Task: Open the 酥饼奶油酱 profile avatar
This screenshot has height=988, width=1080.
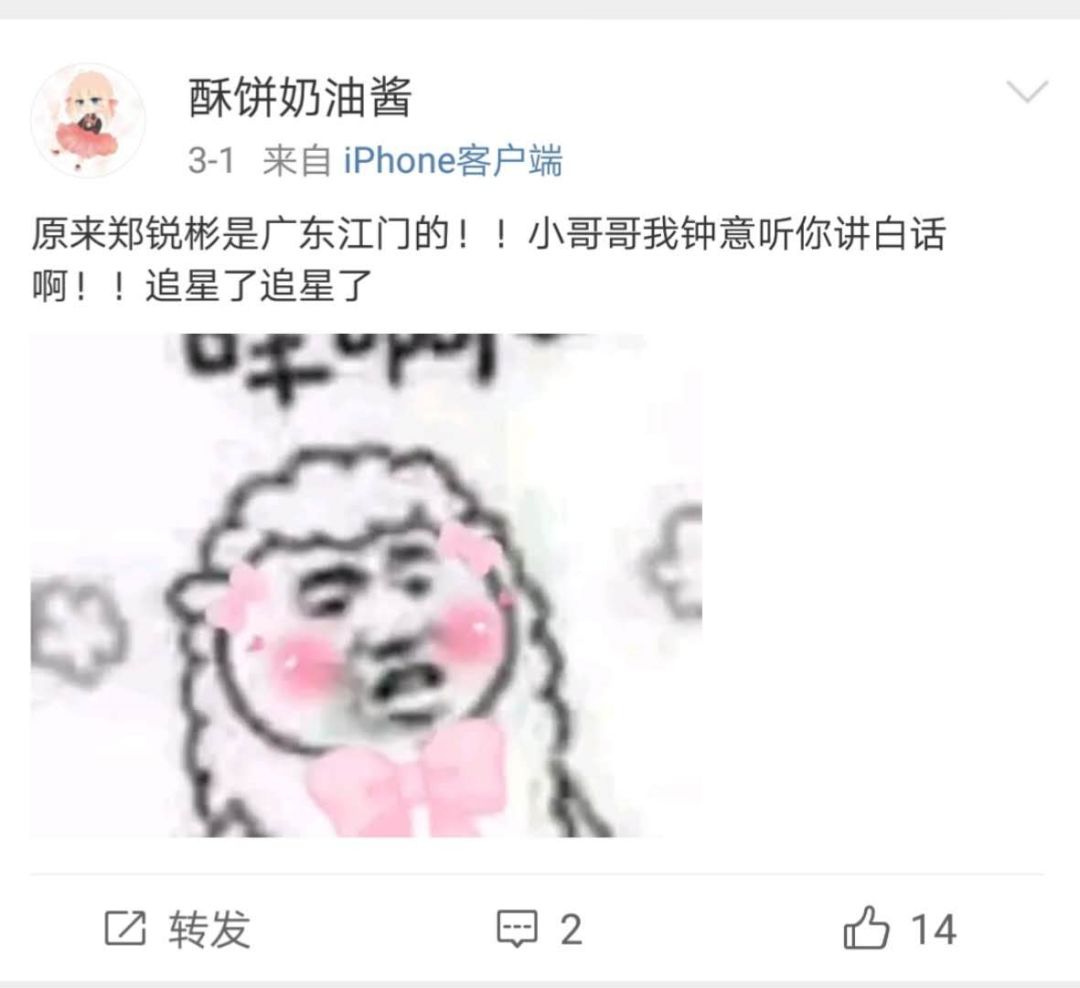Action: 88,121
